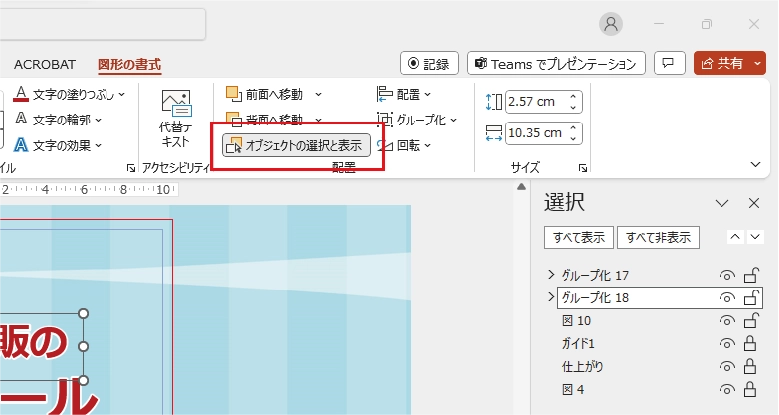Close the 選択 pane
Viewport: 779px width, 415px height.
pos(754,203)
